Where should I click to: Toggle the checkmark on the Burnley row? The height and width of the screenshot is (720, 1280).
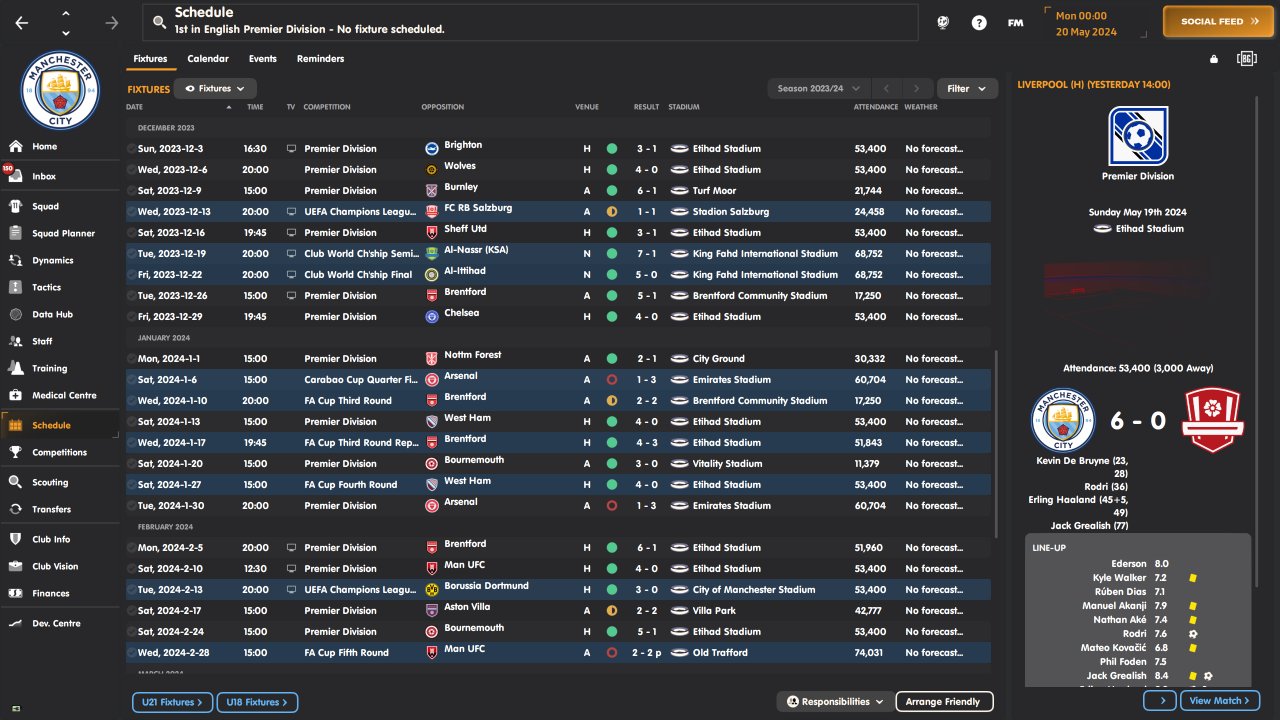tap(131, 191)
